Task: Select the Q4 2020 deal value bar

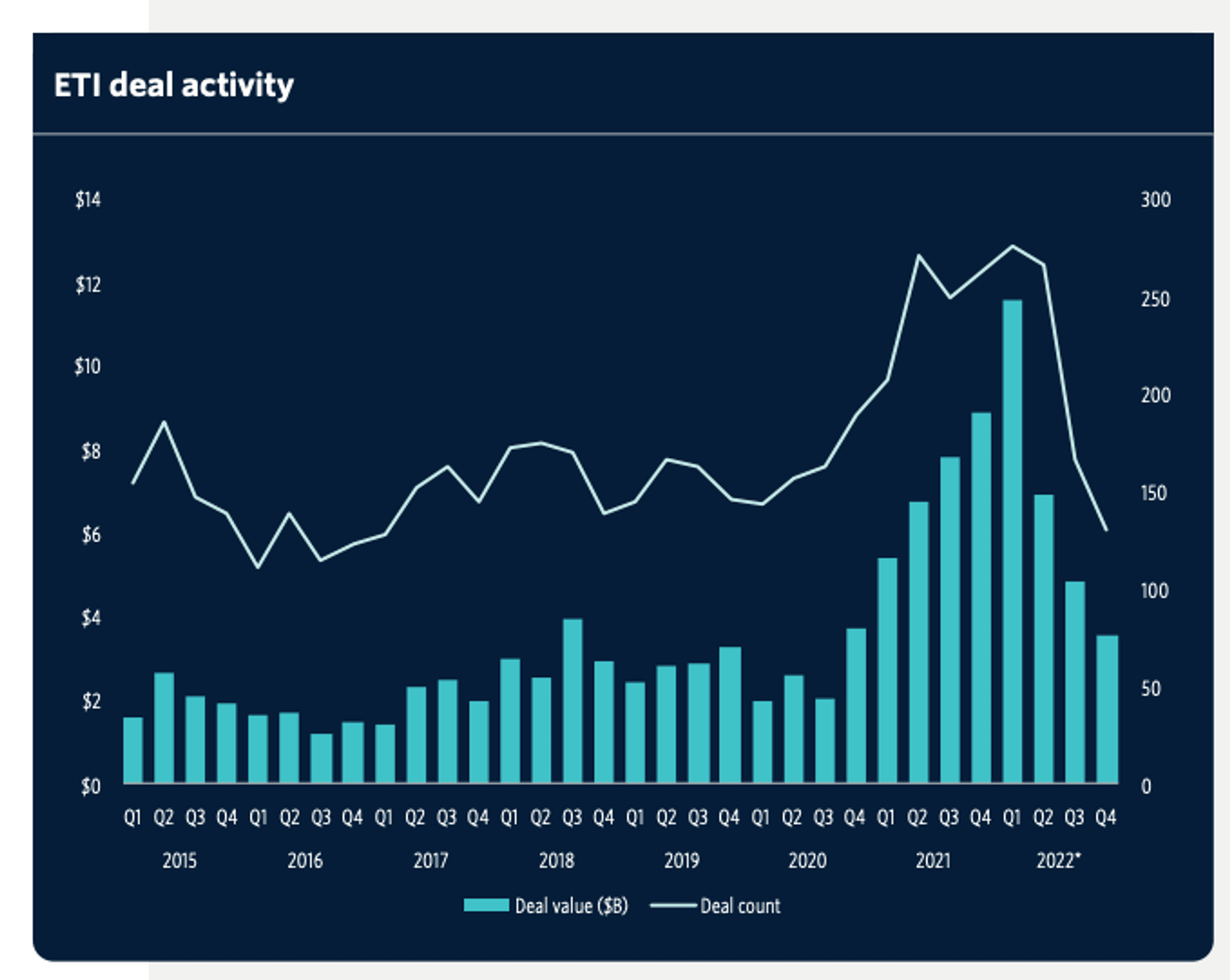Action: point(856,706)
